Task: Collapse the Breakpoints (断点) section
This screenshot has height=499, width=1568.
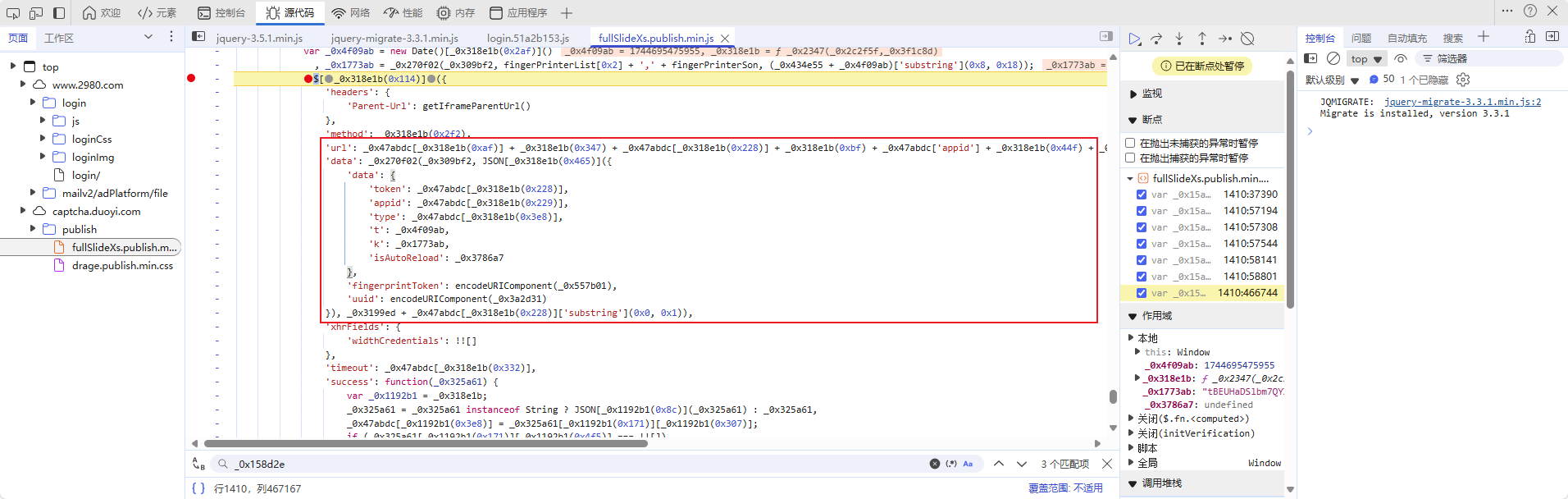Action: click(x=1133, y=120)
